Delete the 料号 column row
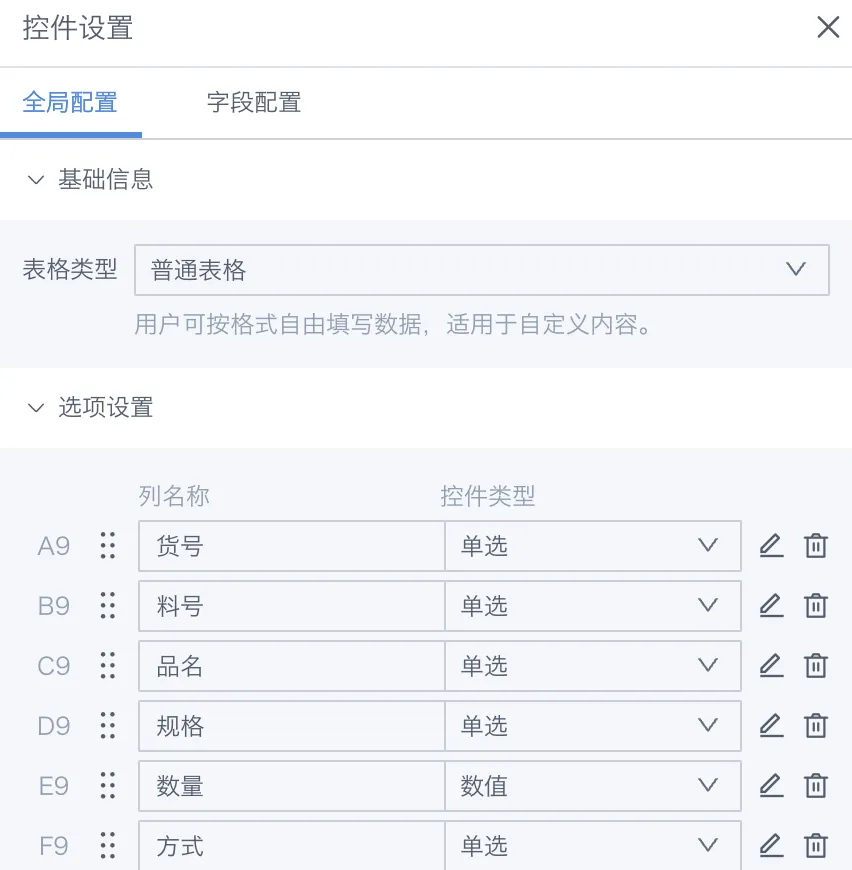This screenshot has height=870, width=852. click(x=815, y=606)
